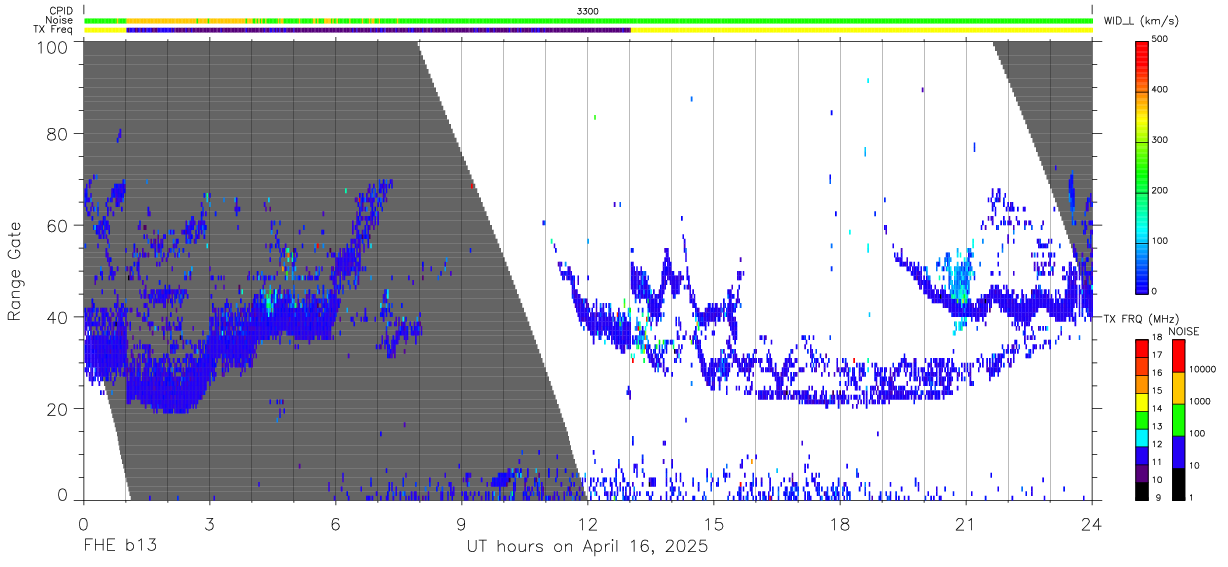Image resolution: width=1228 pixels, height=567 pixels.
Task: Click the 1 label on the NOISE legend
Action: (1190, 497)
